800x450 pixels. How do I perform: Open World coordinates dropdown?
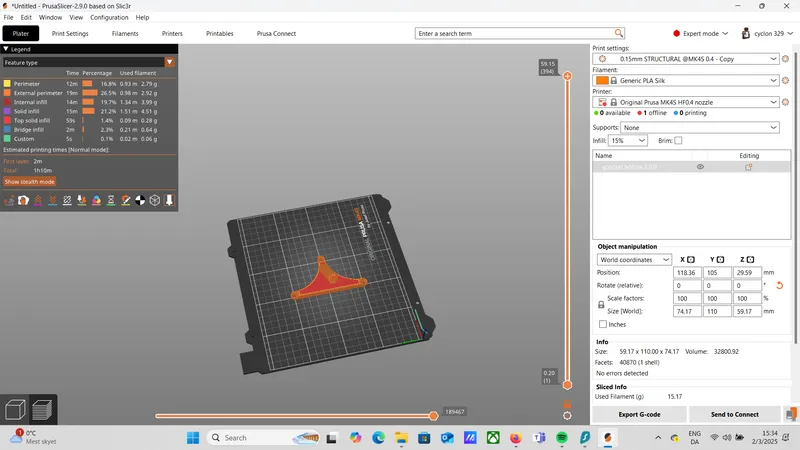634,260
